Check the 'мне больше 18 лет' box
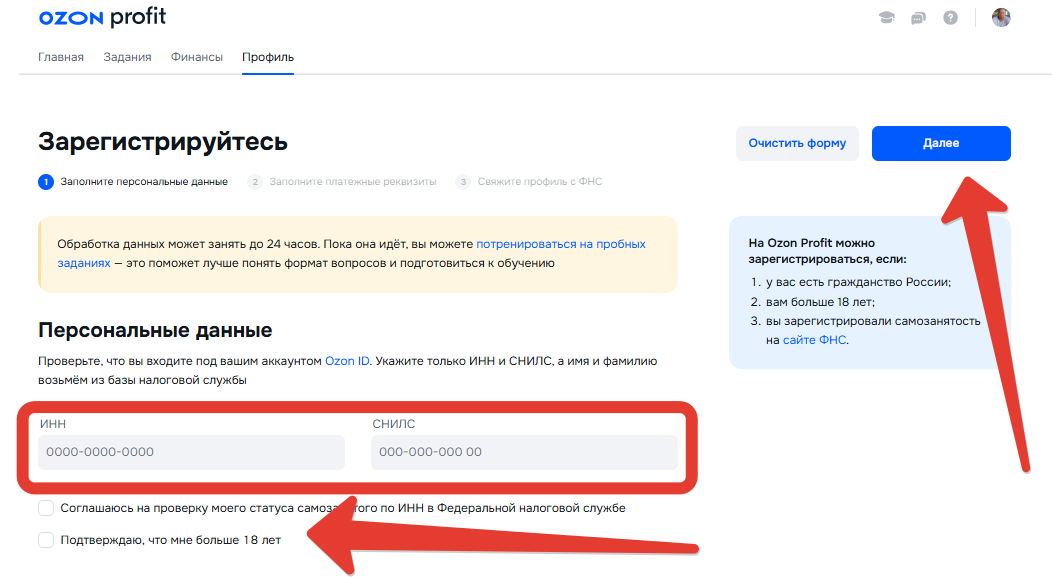Image resolution: width=1052 pixels, height=577 pixels. [46, 540]
